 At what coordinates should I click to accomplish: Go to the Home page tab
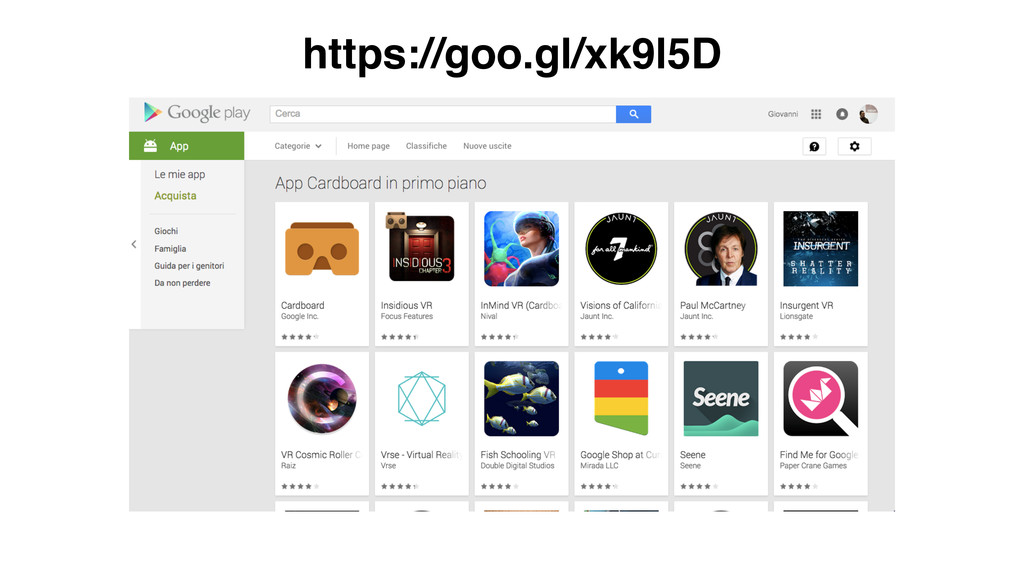[368, 146]
